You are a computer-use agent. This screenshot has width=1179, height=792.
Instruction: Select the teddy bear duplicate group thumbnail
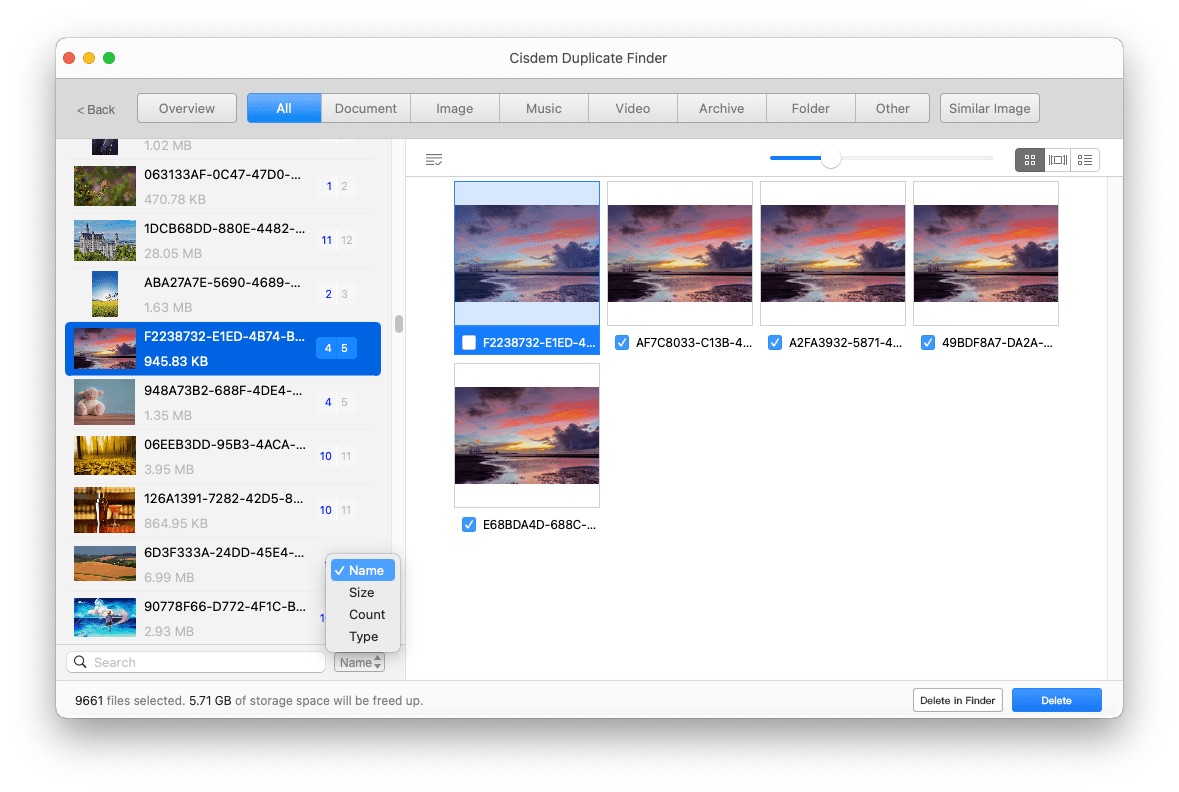pos(104,403)
